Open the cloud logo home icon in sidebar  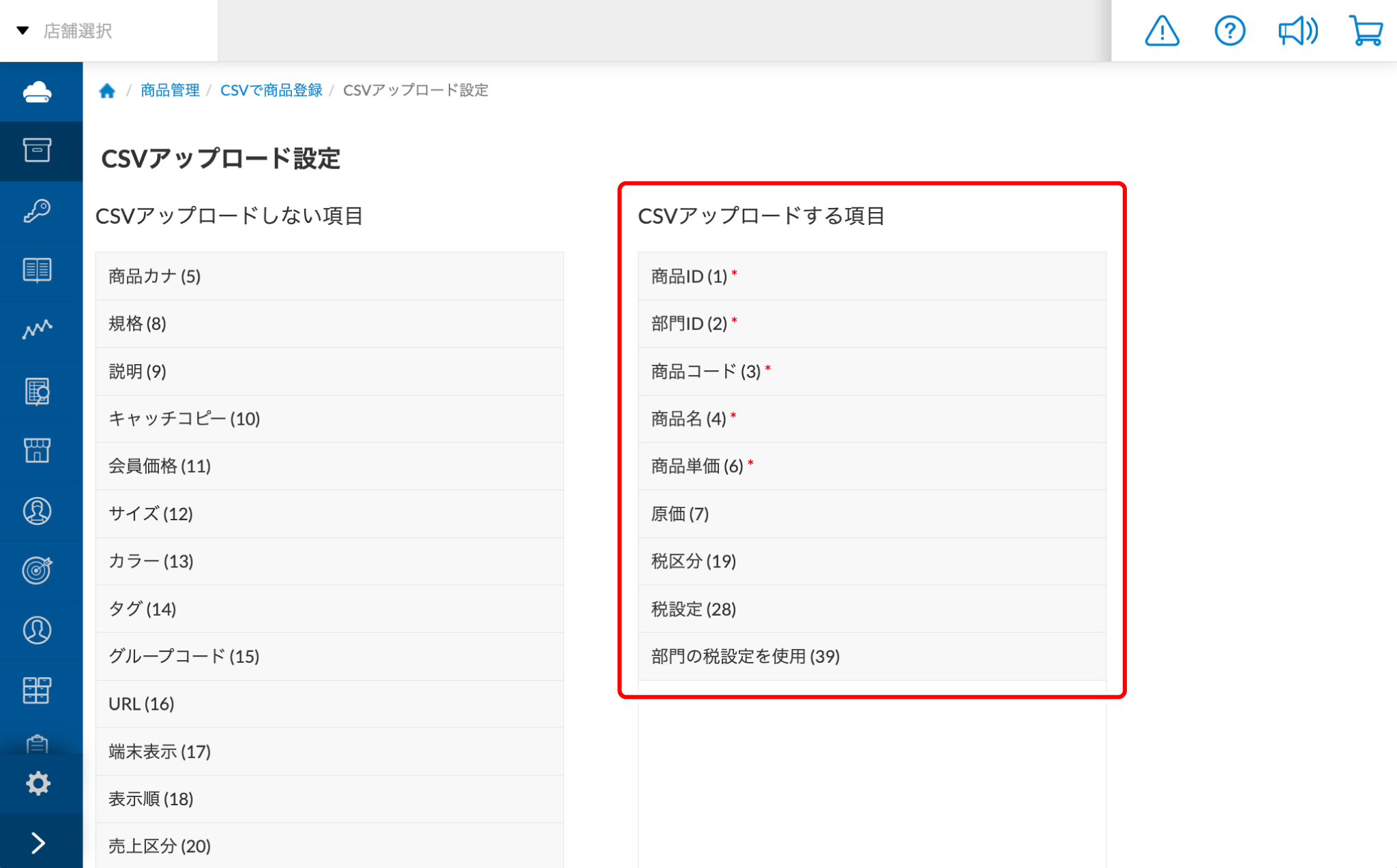38,91
